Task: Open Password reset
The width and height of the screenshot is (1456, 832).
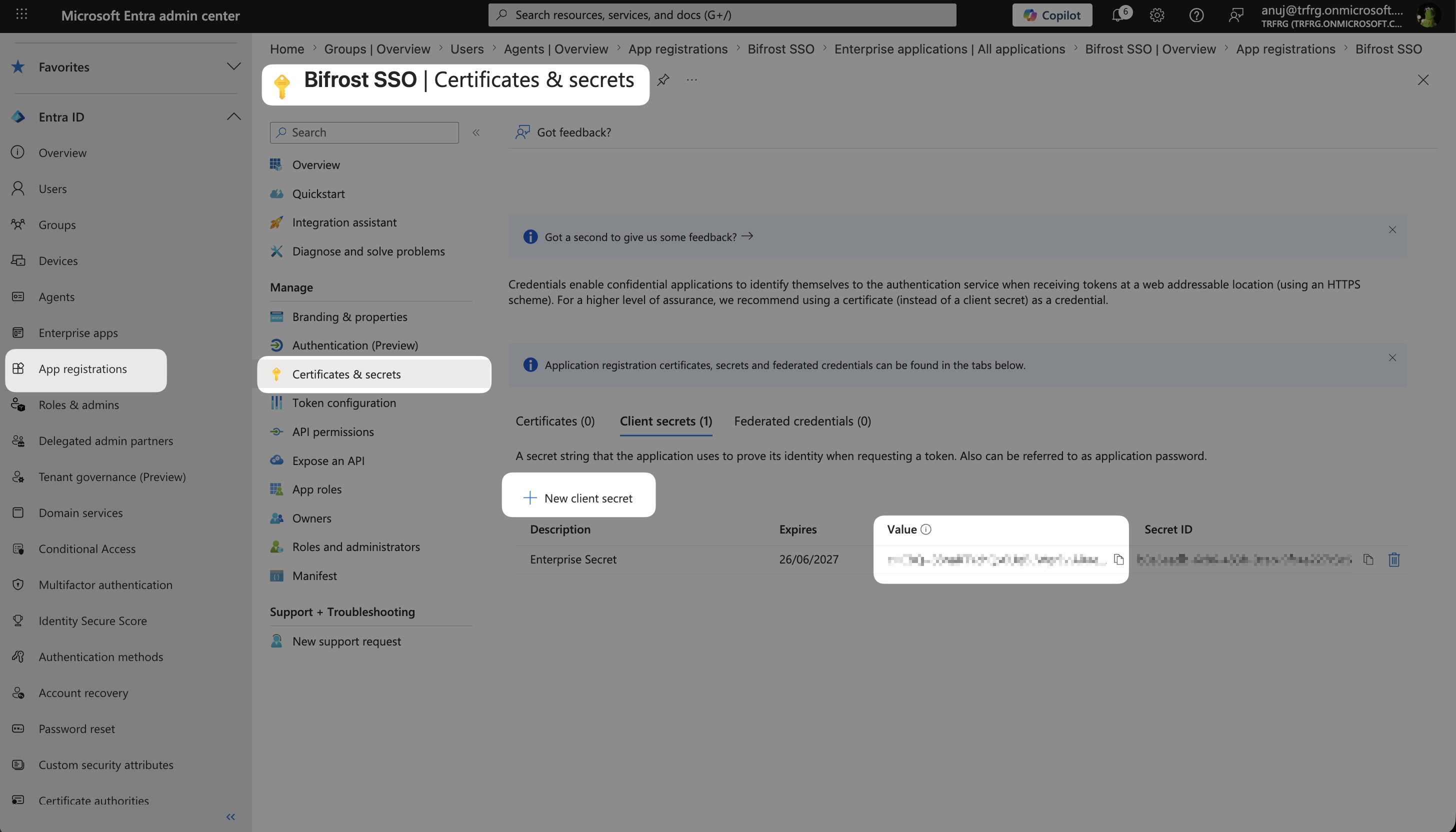Action: (x=76, y=728)
